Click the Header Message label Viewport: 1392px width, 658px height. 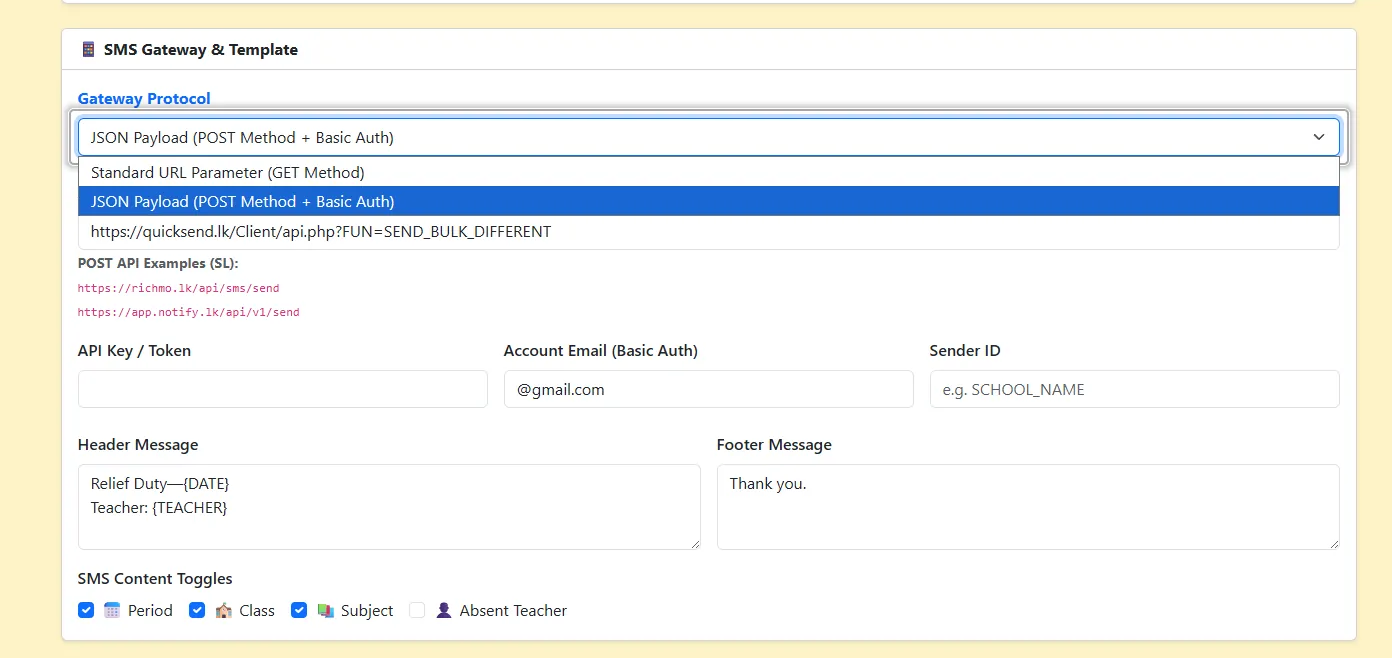click(138, 444)
